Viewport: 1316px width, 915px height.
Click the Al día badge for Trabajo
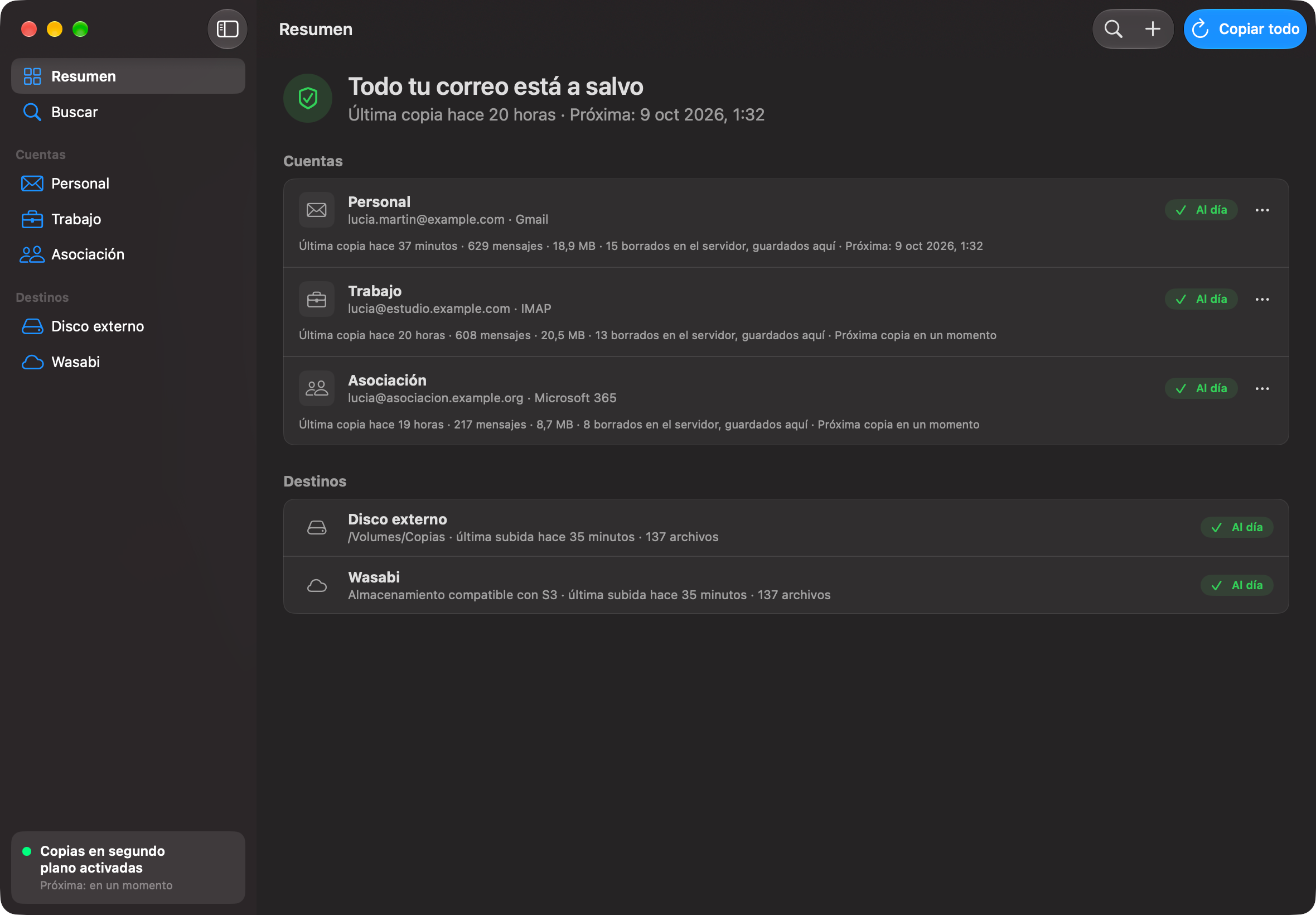point(1202,299)
